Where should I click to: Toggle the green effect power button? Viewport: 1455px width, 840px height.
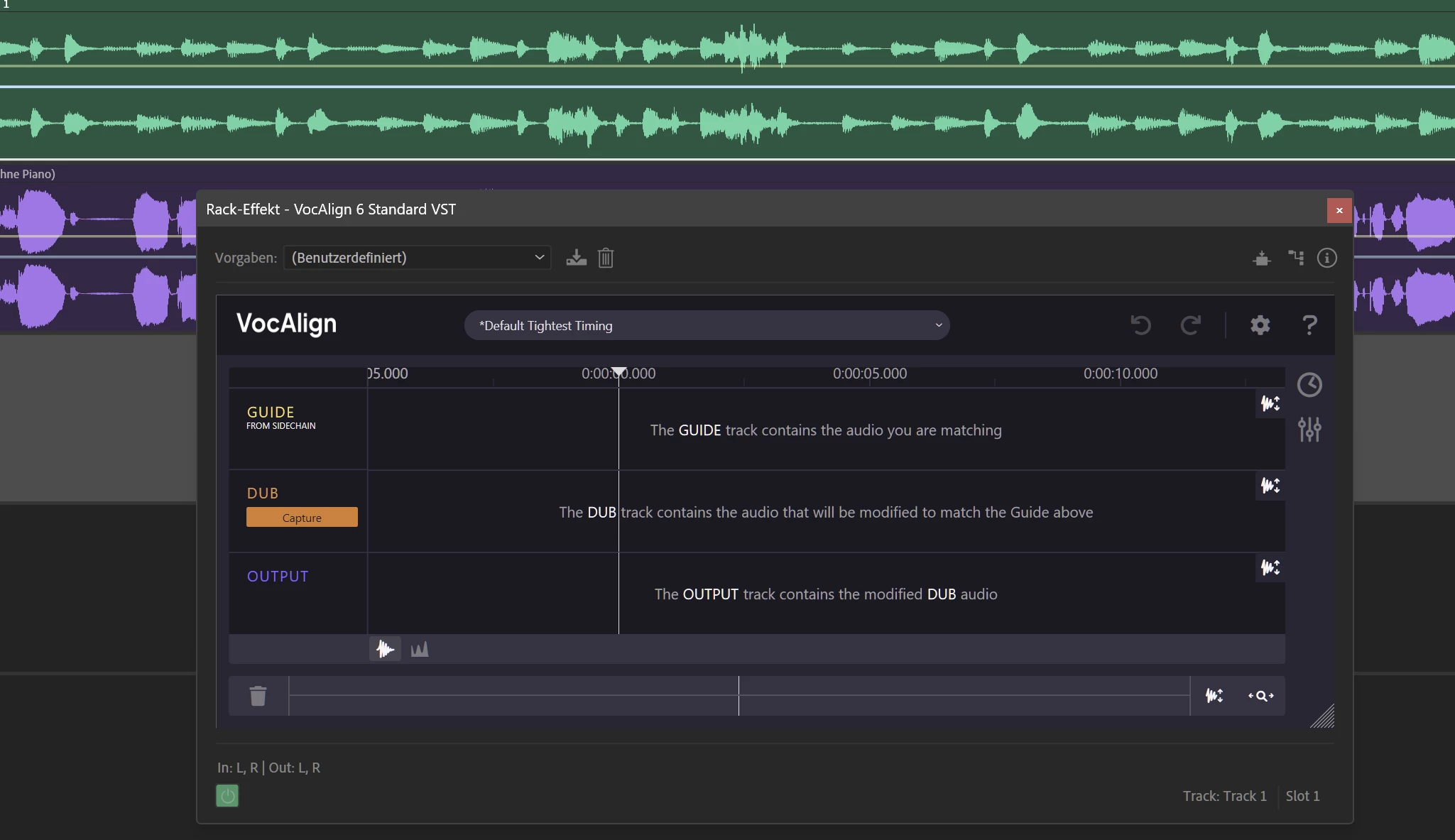click(x=227, y=796)
